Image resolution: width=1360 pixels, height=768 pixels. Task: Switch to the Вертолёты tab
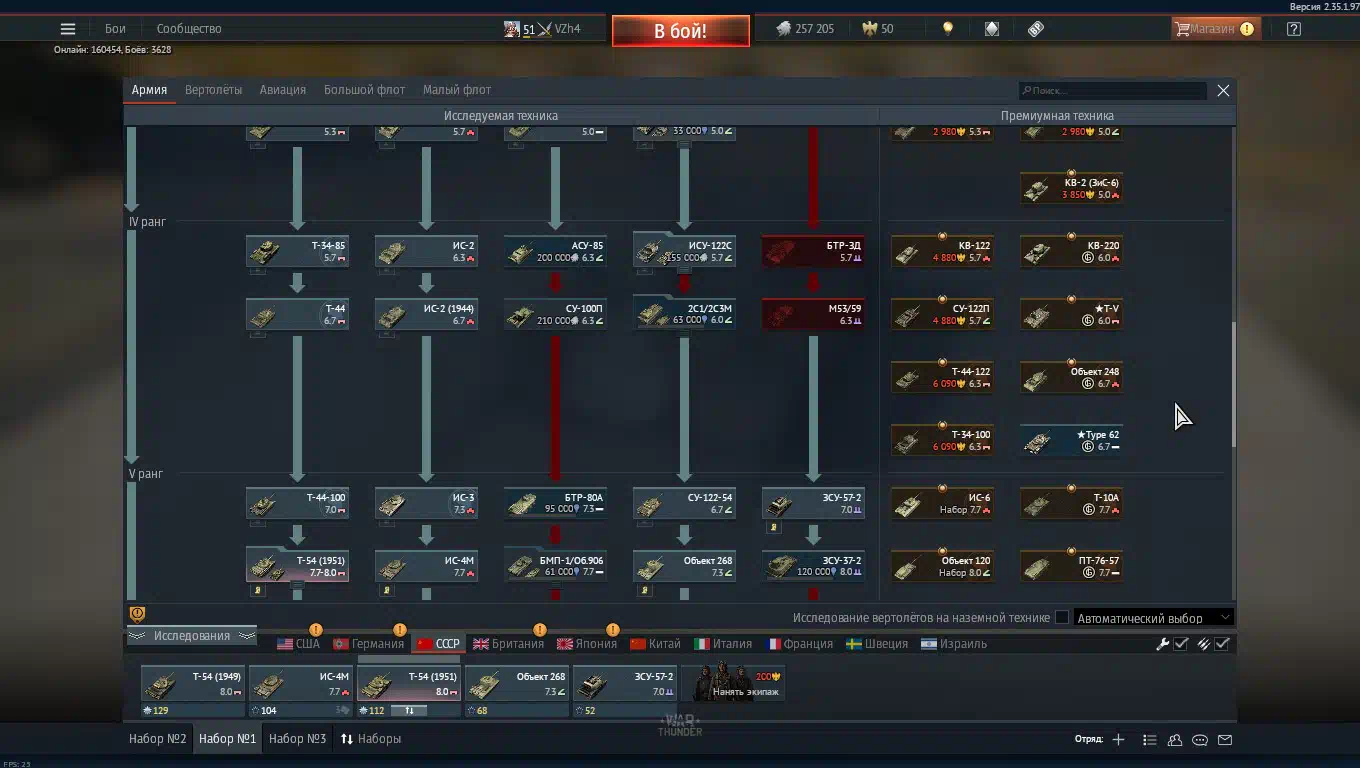213,90
